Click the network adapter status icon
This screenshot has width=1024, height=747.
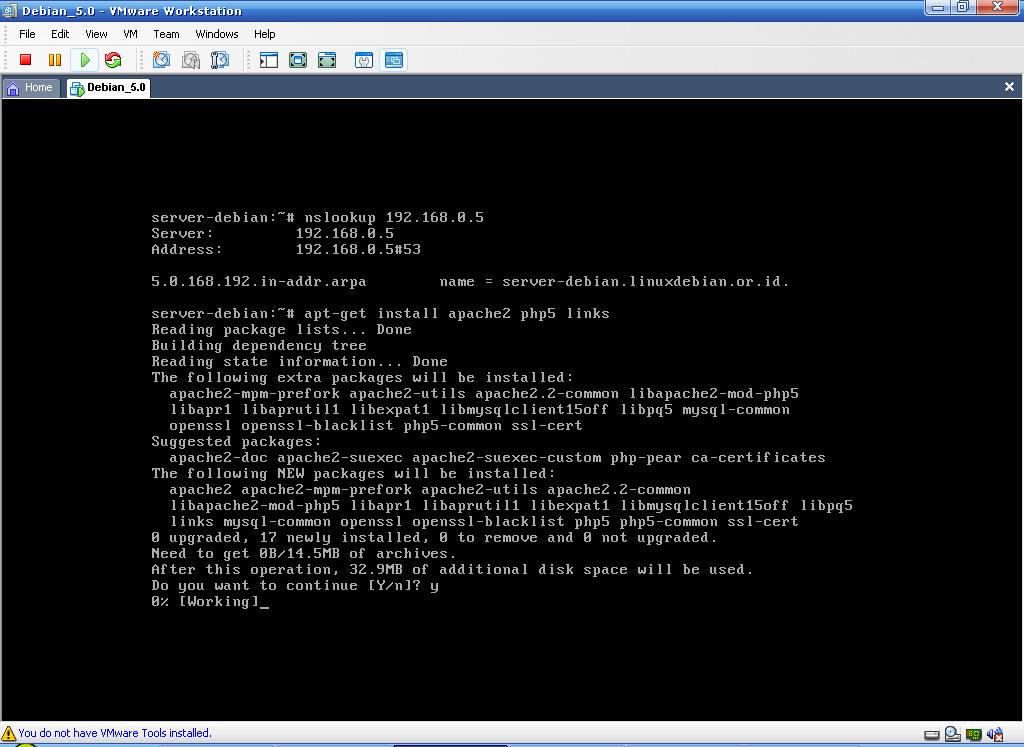pyautogui.click(x=974, y=735)
